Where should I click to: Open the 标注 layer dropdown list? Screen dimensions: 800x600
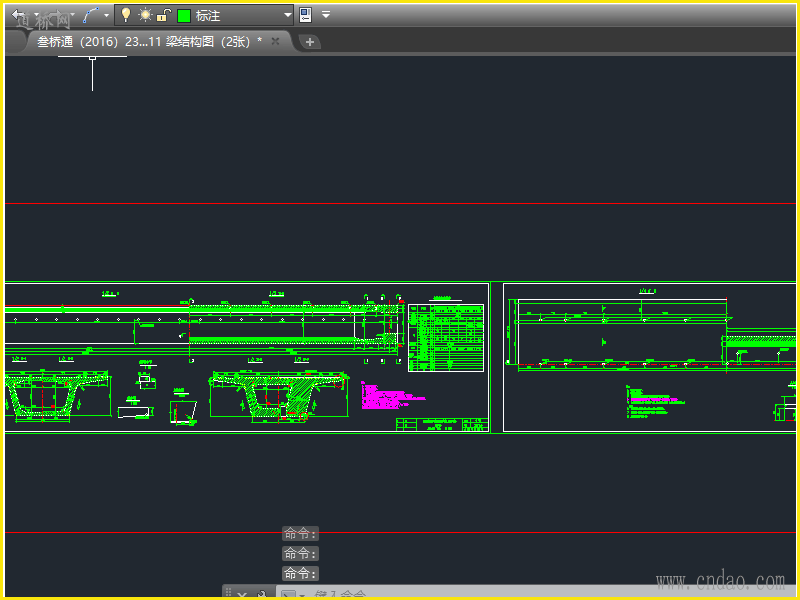click(x=287, y=15)
